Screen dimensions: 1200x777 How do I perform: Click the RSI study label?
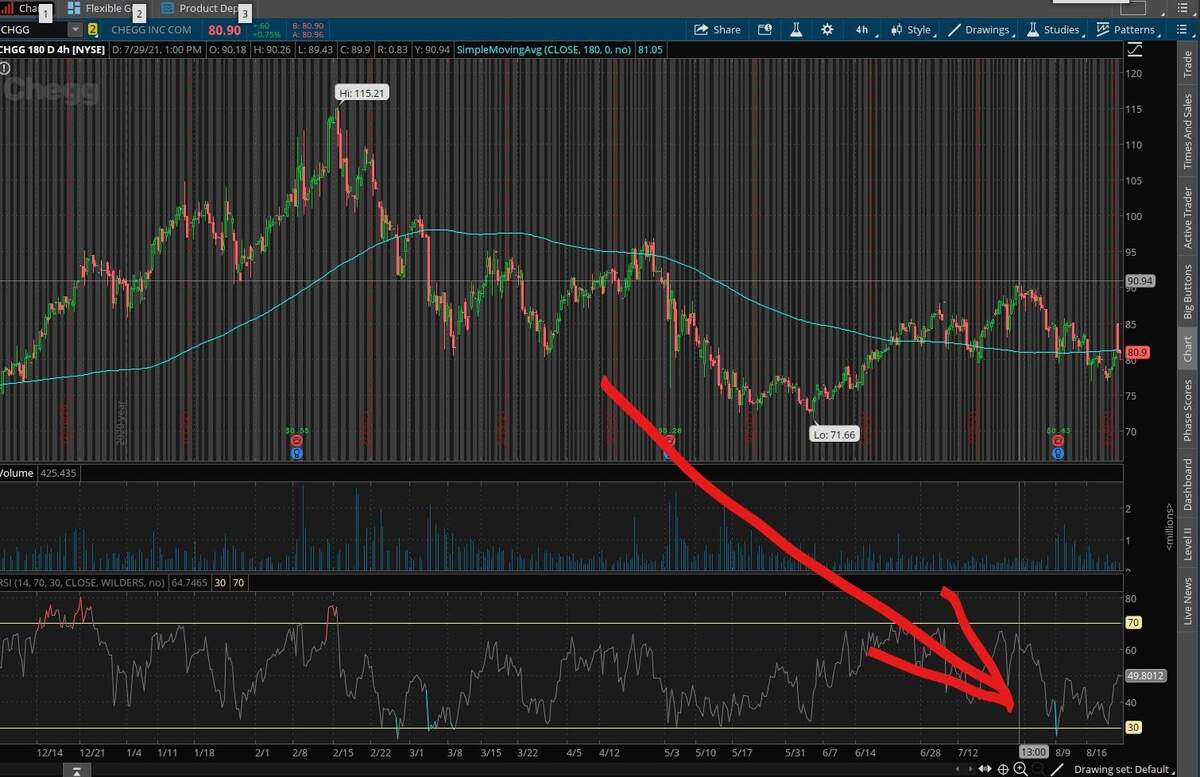pyautogui.click(x=83, y=582)
